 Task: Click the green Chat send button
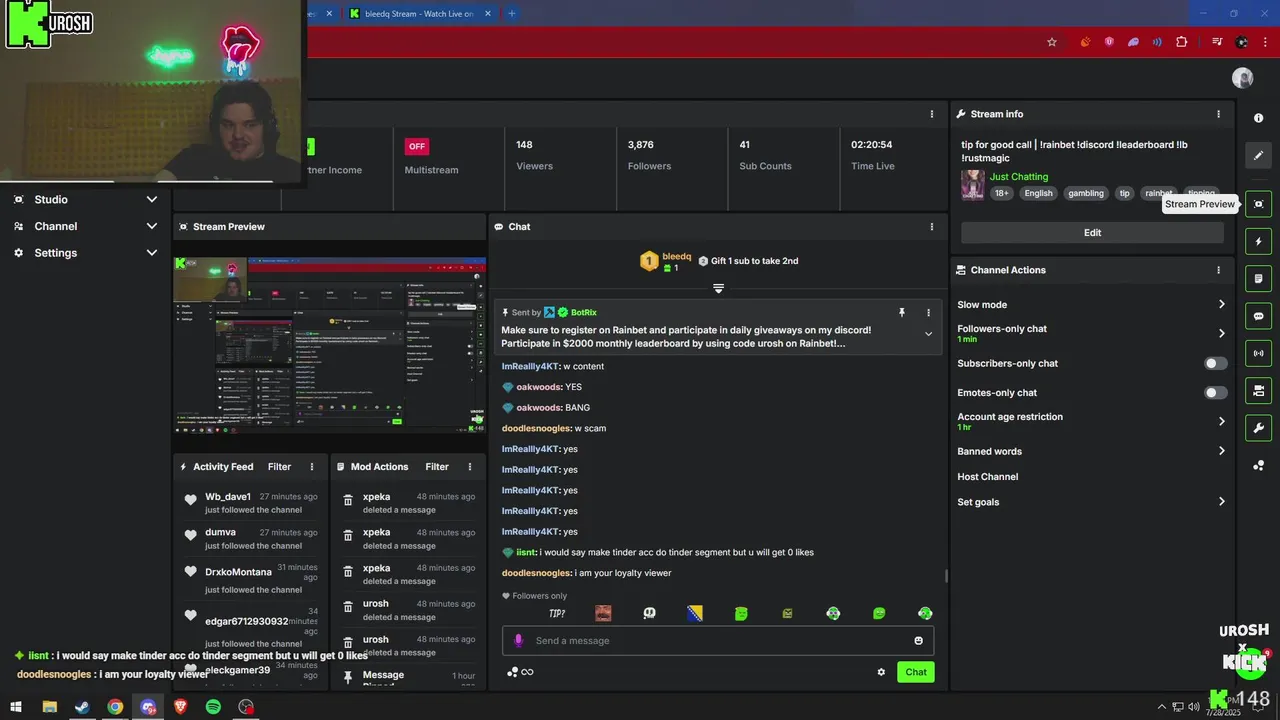coord(916,672)
